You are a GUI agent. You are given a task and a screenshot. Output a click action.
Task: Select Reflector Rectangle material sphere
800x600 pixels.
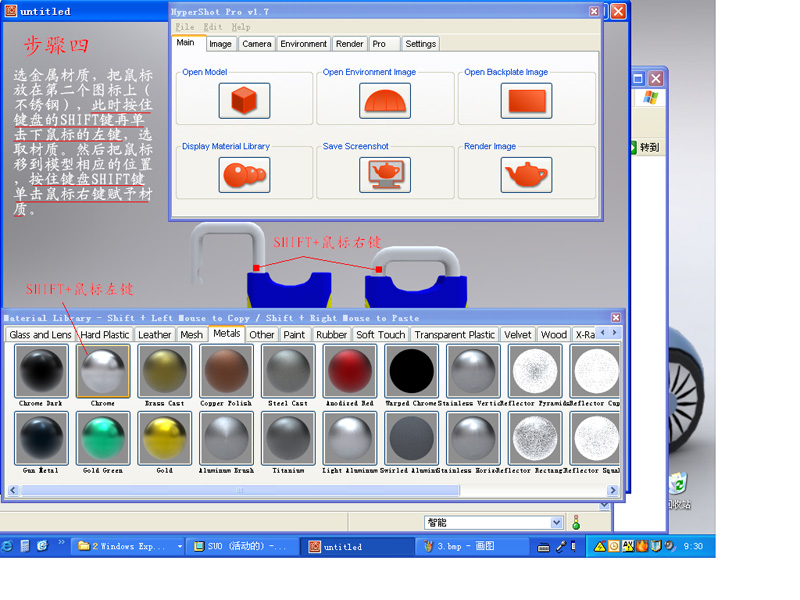tap(535, 439)
